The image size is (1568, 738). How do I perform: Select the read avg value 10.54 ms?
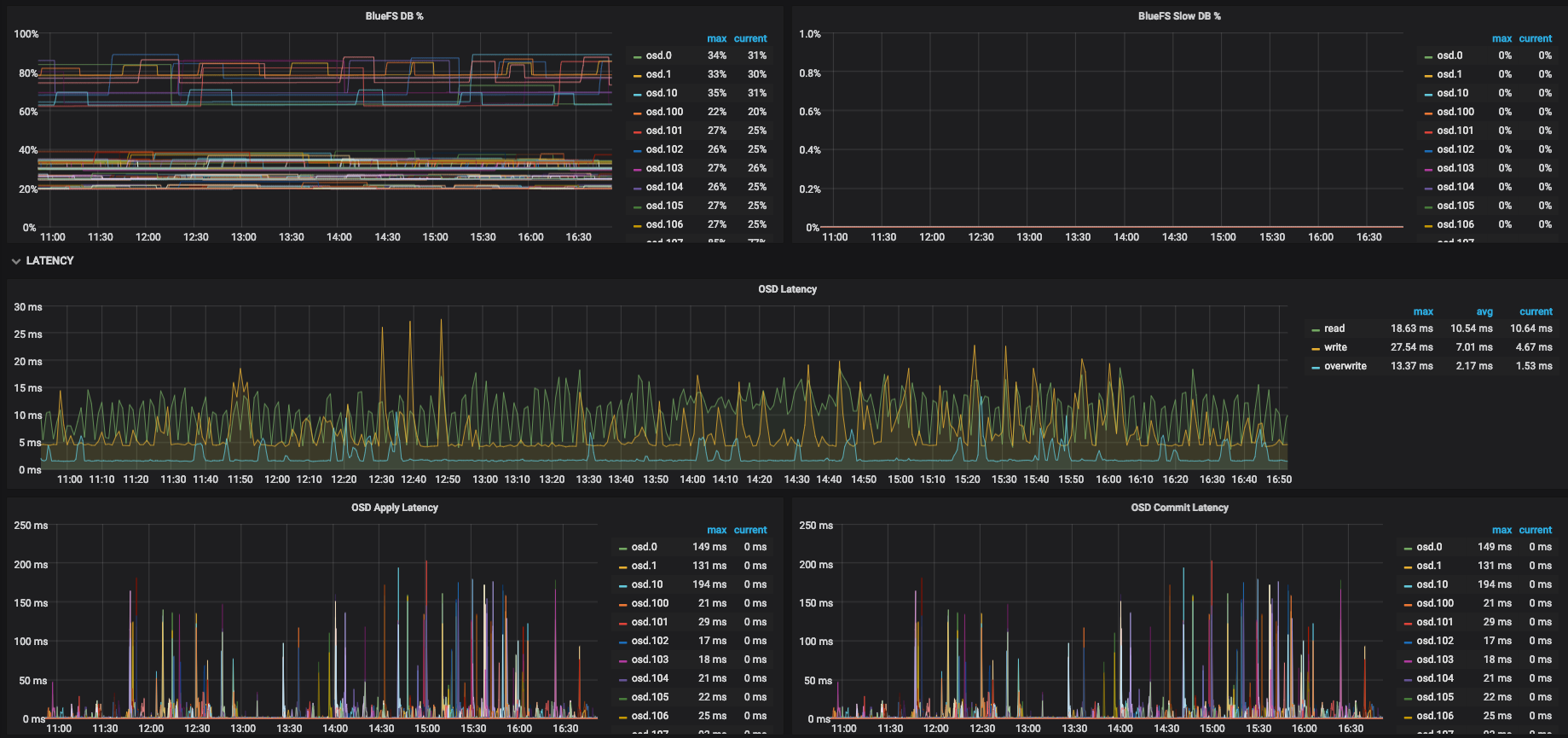pos(1471,328)
